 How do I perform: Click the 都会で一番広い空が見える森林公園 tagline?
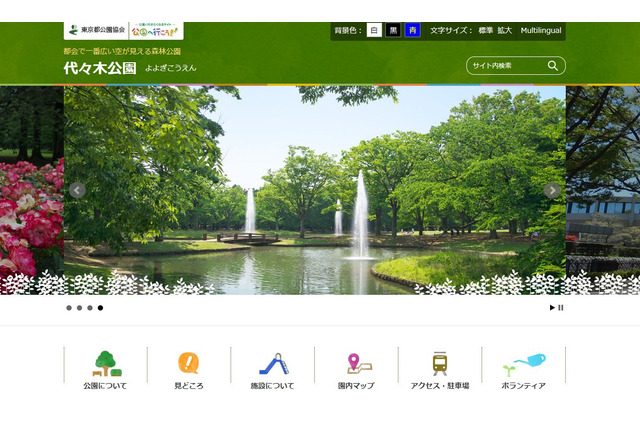122,51
